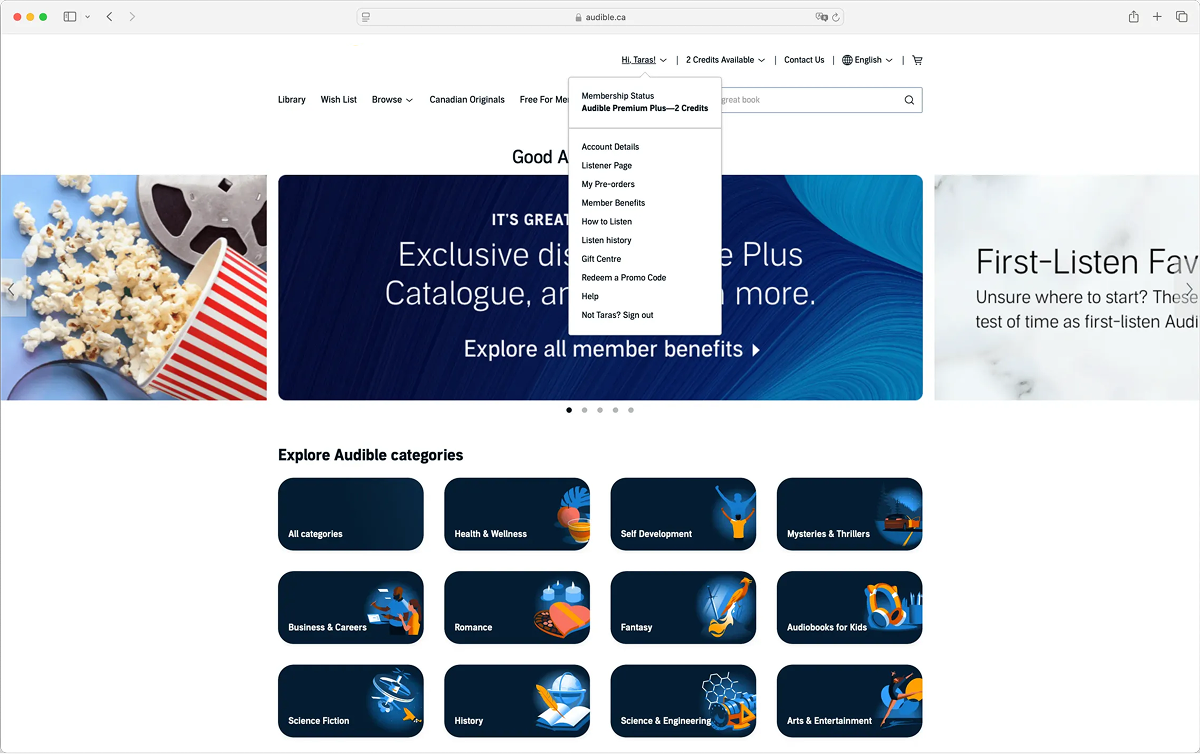
Task: Open the shopping cart icon
Action: coord(917,60)
